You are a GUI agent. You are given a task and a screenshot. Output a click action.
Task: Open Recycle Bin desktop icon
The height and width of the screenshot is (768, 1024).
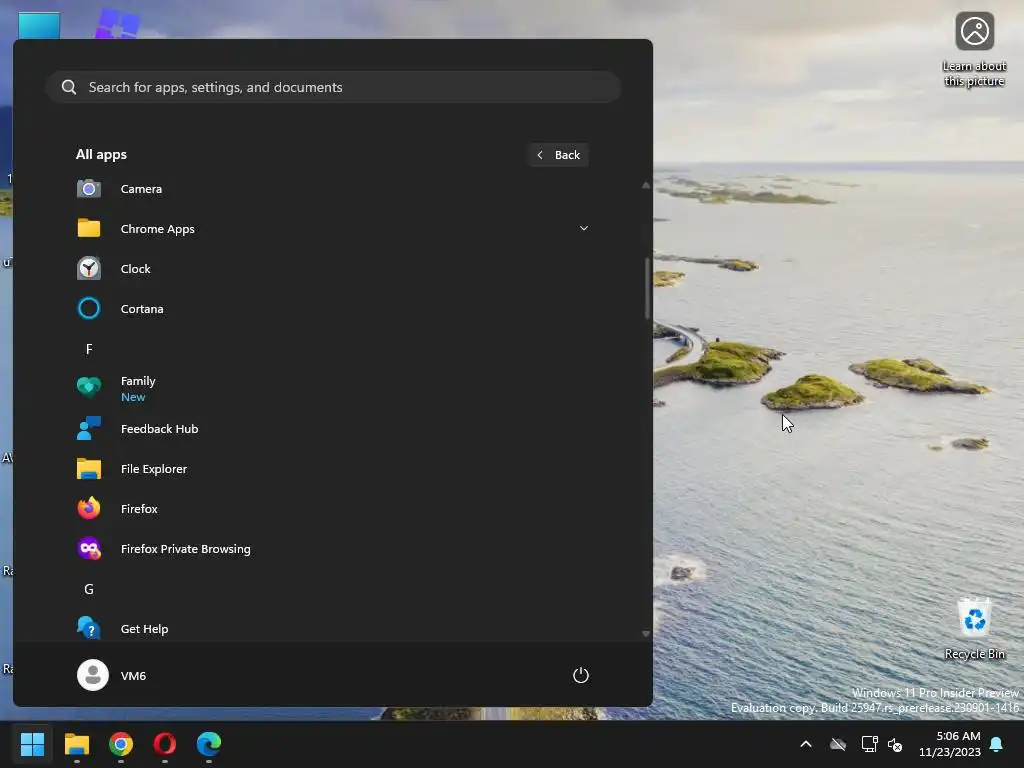coord(974,617)
